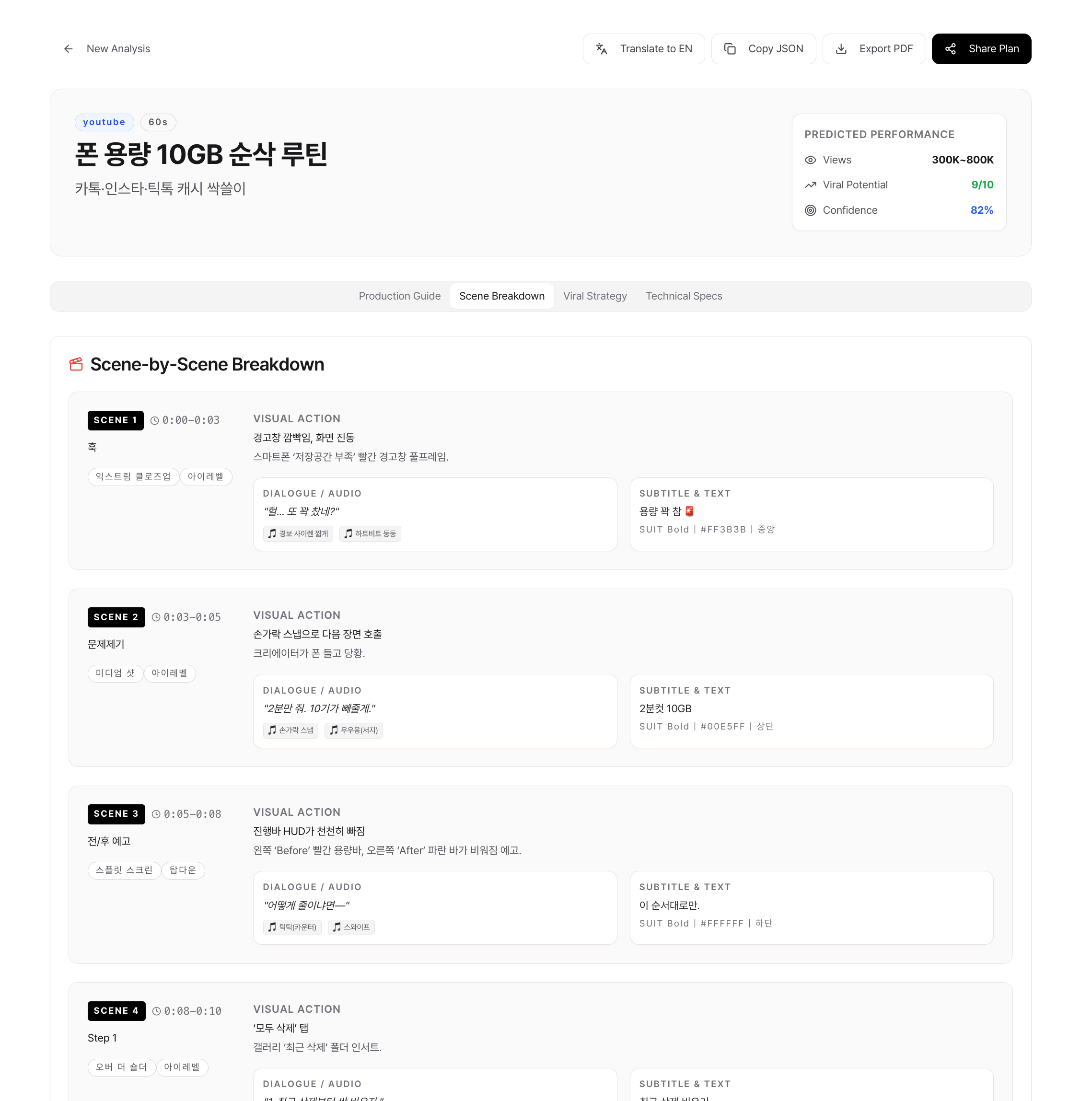Click the copy icon inside Copy JSON button
This screenshot has height=1101, width=1092.
coord(731,49)
